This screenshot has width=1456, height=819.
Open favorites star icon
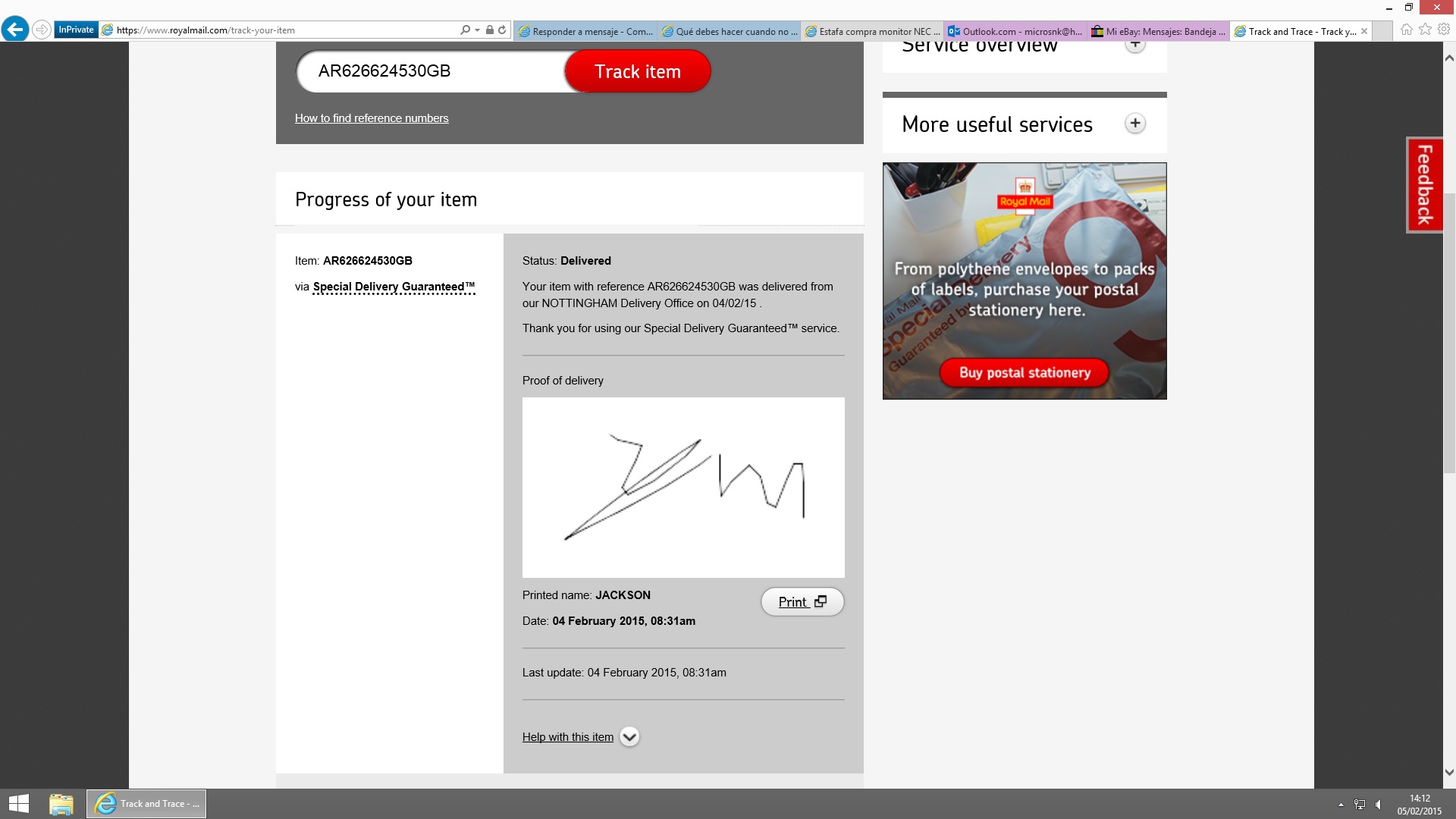click(1425, 30)
